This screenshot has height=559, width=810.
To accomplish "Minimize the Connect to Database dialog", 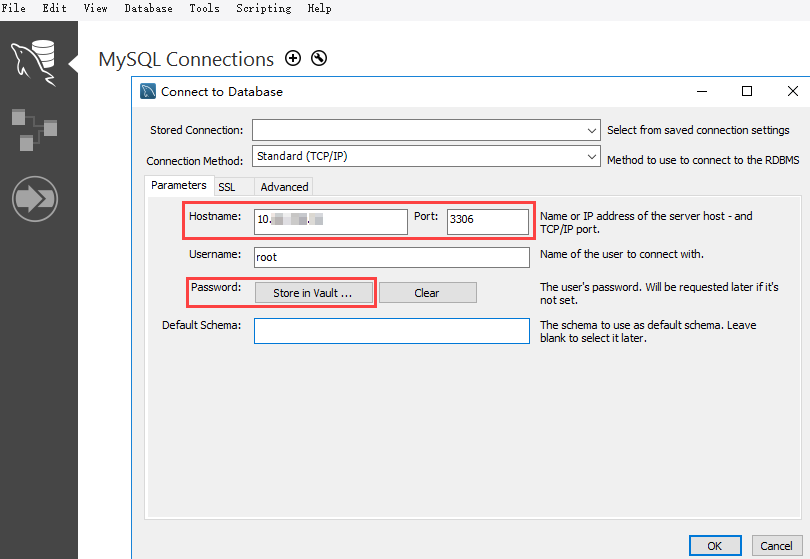I will [702, 91].
